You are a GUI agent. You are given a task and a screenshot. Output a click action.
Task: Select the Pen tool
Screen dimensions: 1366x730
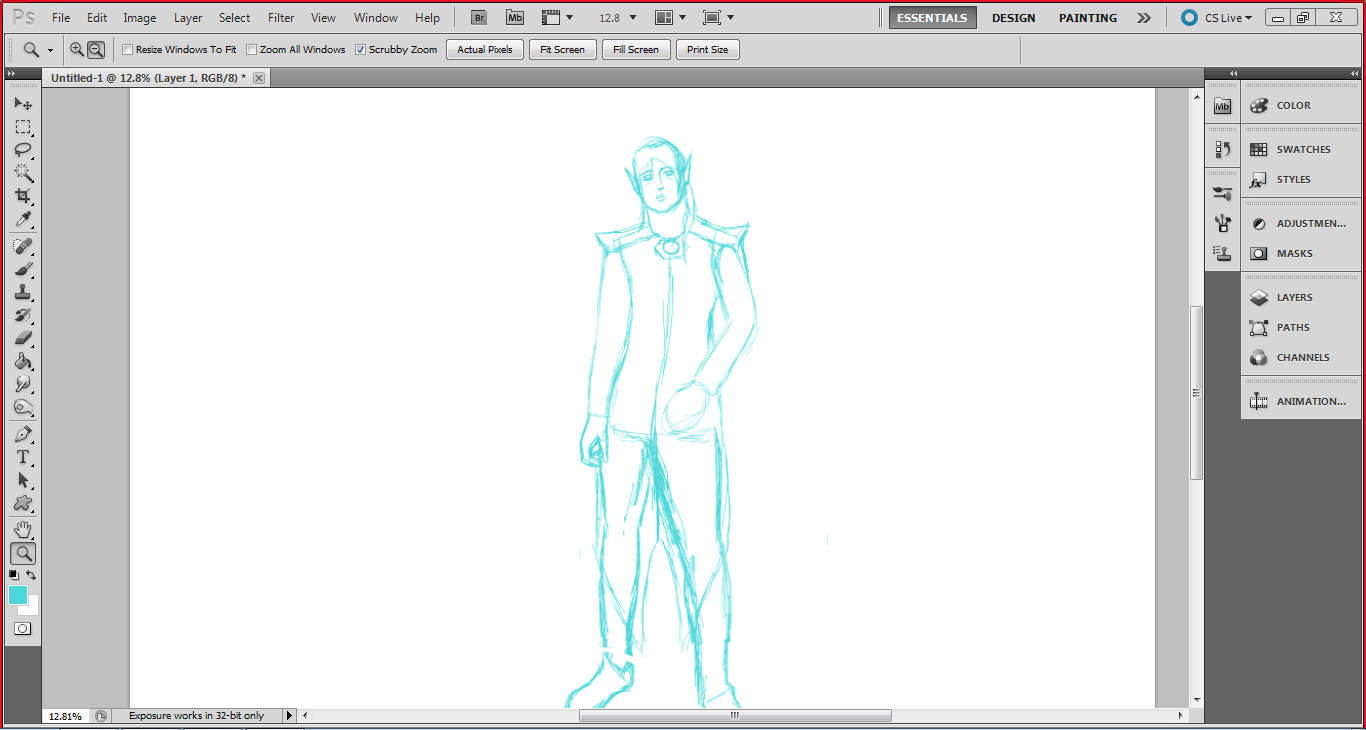tap(22, 434)
